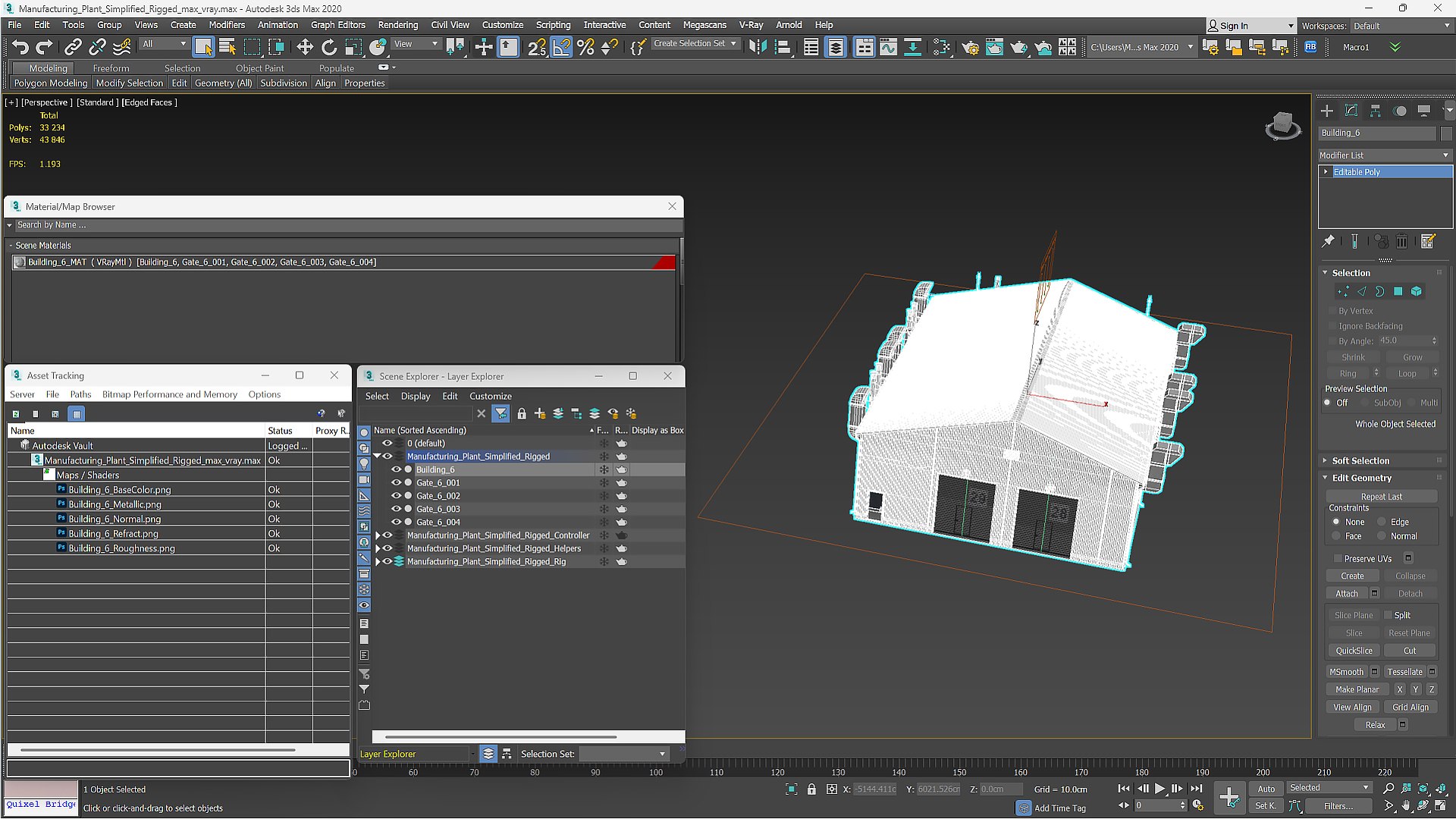Image resolution: width=1456 pixels, height=819 pixels.
Task: Toggle the Angle Snap icon
Action: pos(561,48)
